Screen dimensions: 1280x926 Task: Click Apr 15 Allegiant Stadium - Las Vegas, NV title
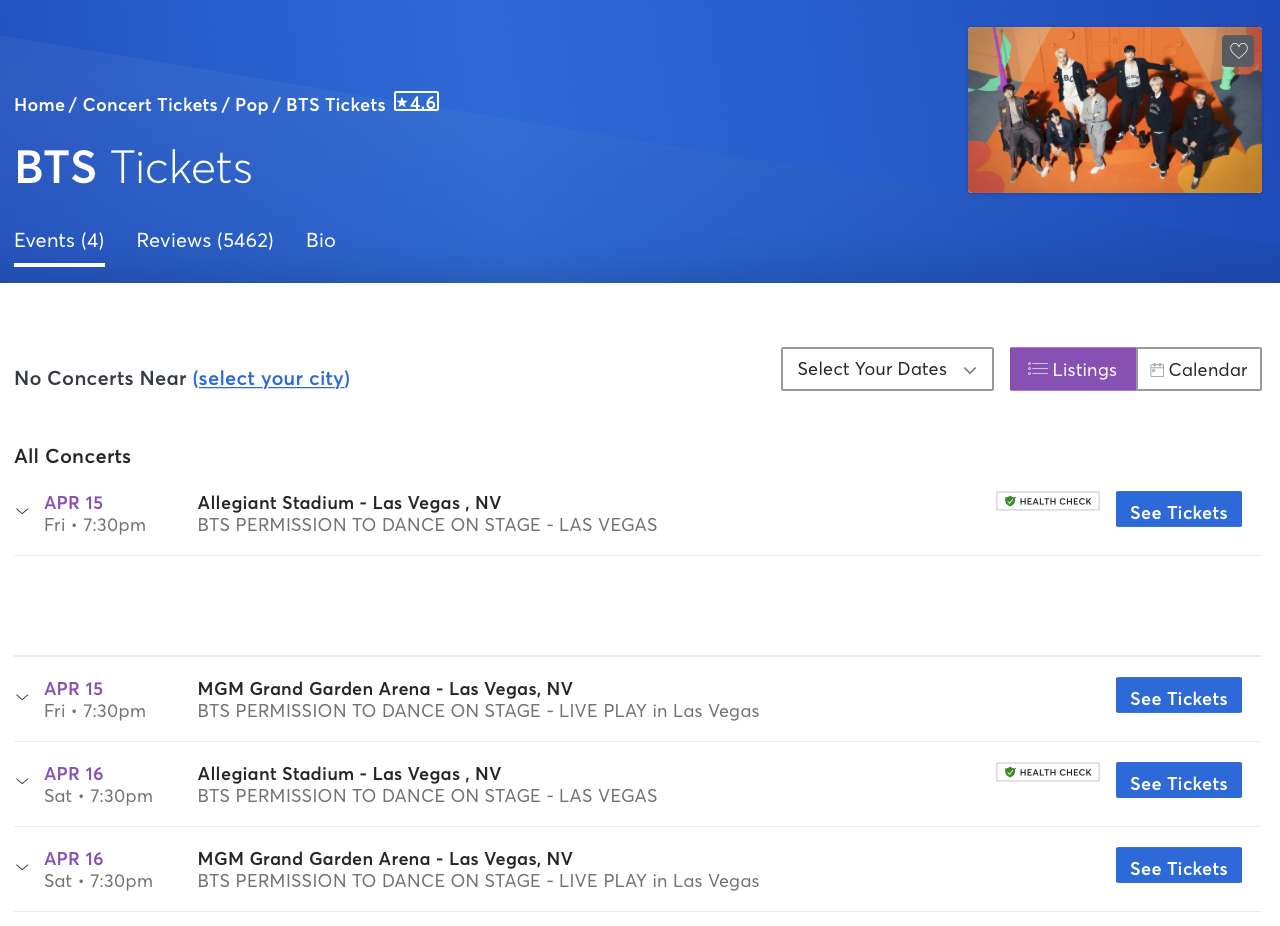click(349, 502)
